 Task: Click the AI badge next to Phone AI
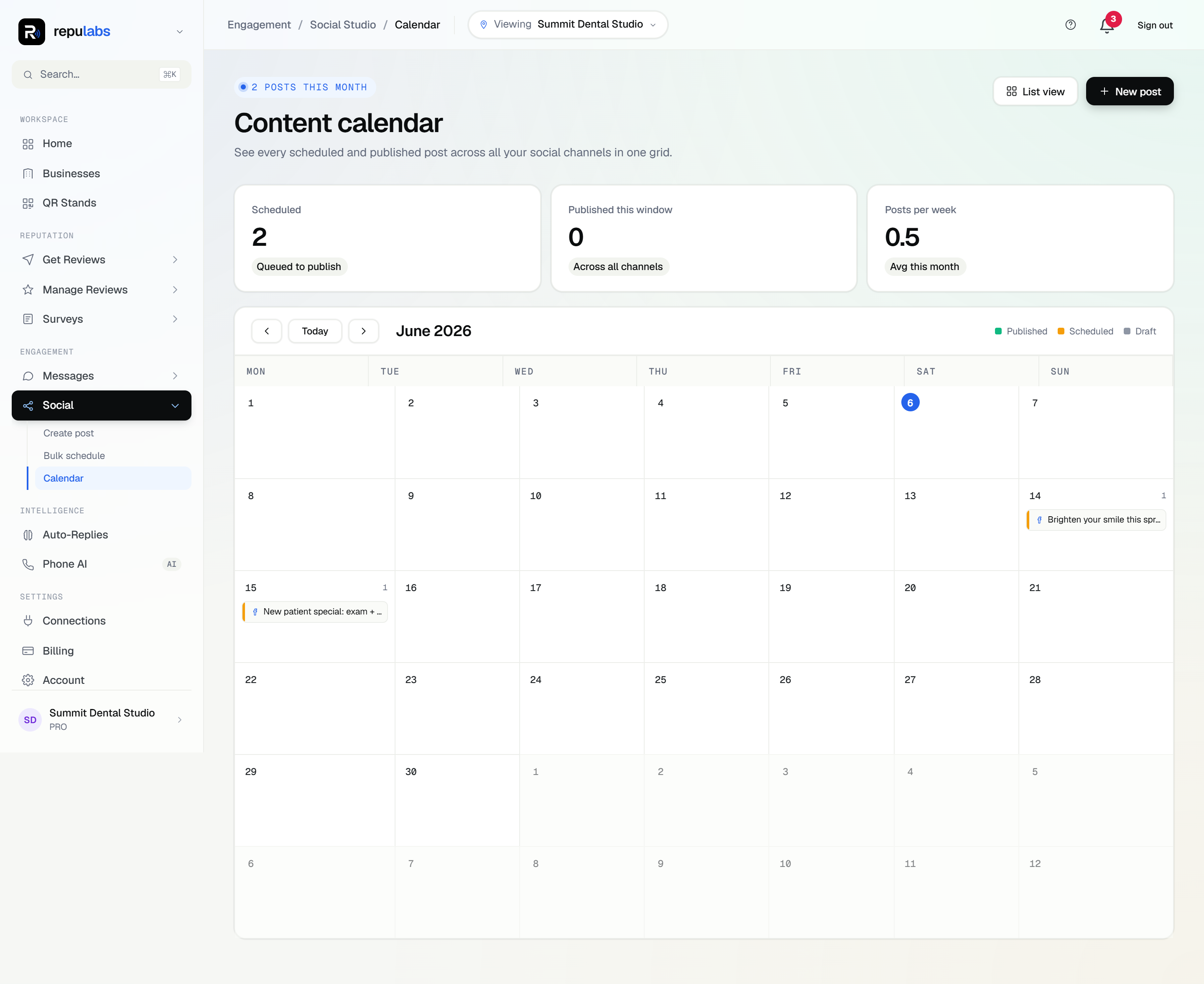171,564
